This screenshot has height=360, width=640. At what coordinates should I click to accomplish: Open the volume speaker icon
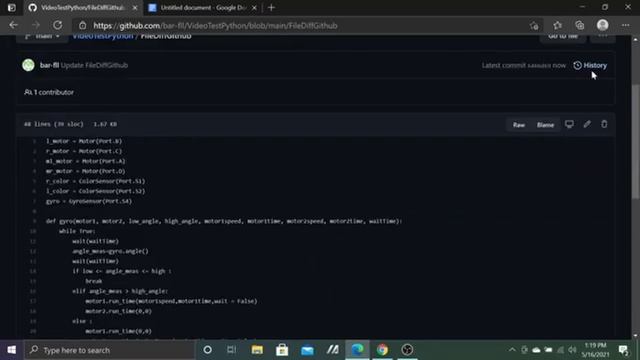pos(572,350)
